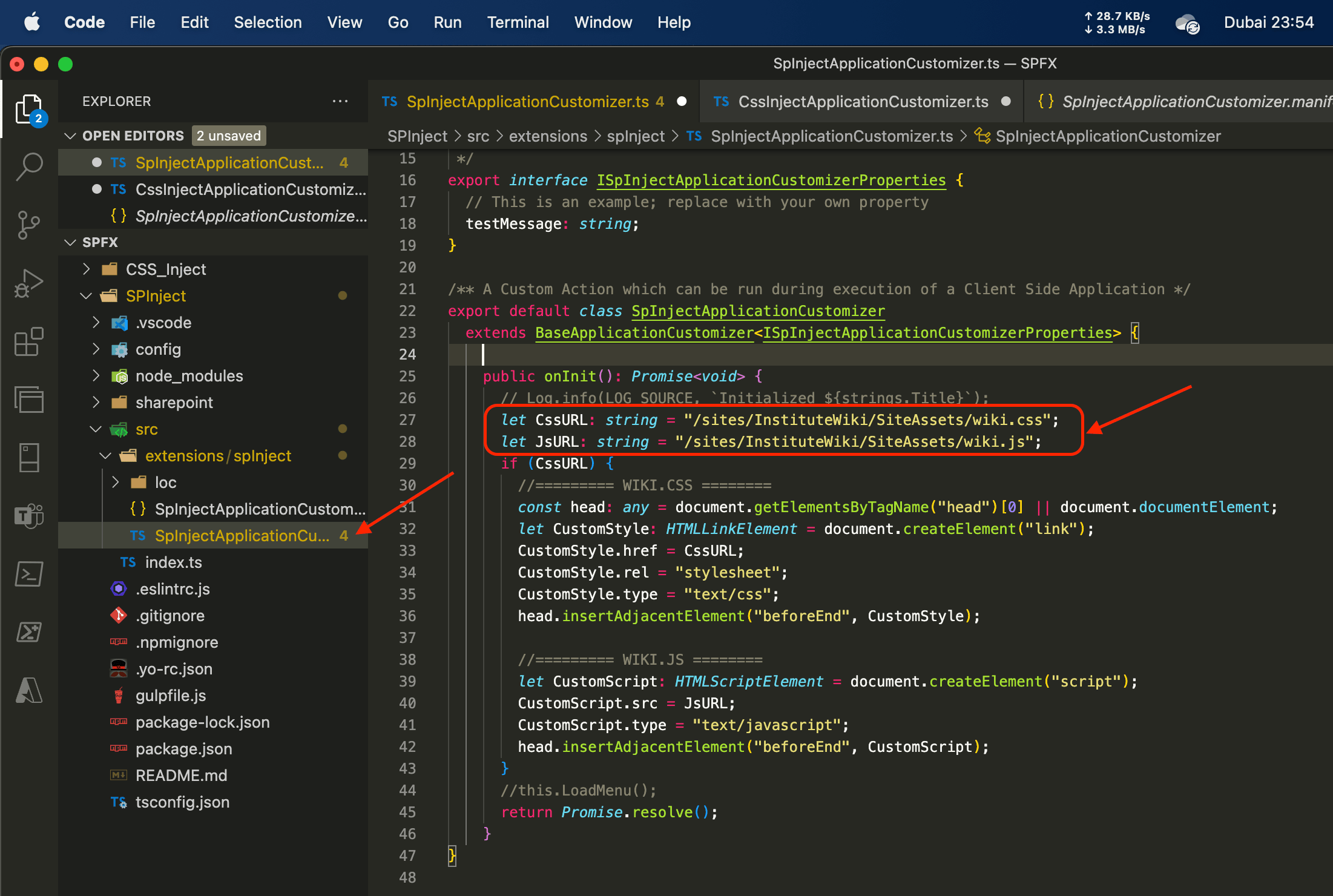Open the Search view in activity bar
Screen dimensions: 1333x896
click(x=29, y=166)
